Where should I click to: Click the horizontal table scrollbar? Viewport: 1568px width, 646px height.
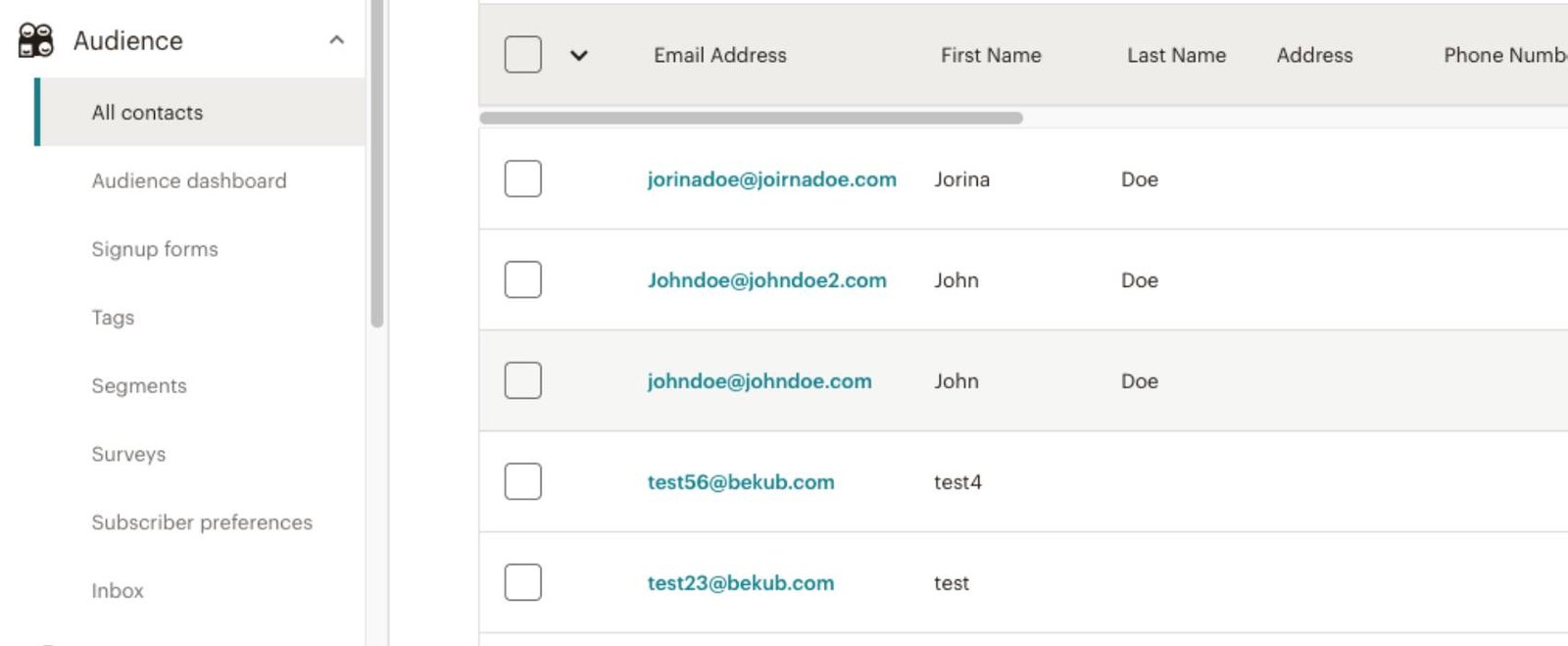751,118
